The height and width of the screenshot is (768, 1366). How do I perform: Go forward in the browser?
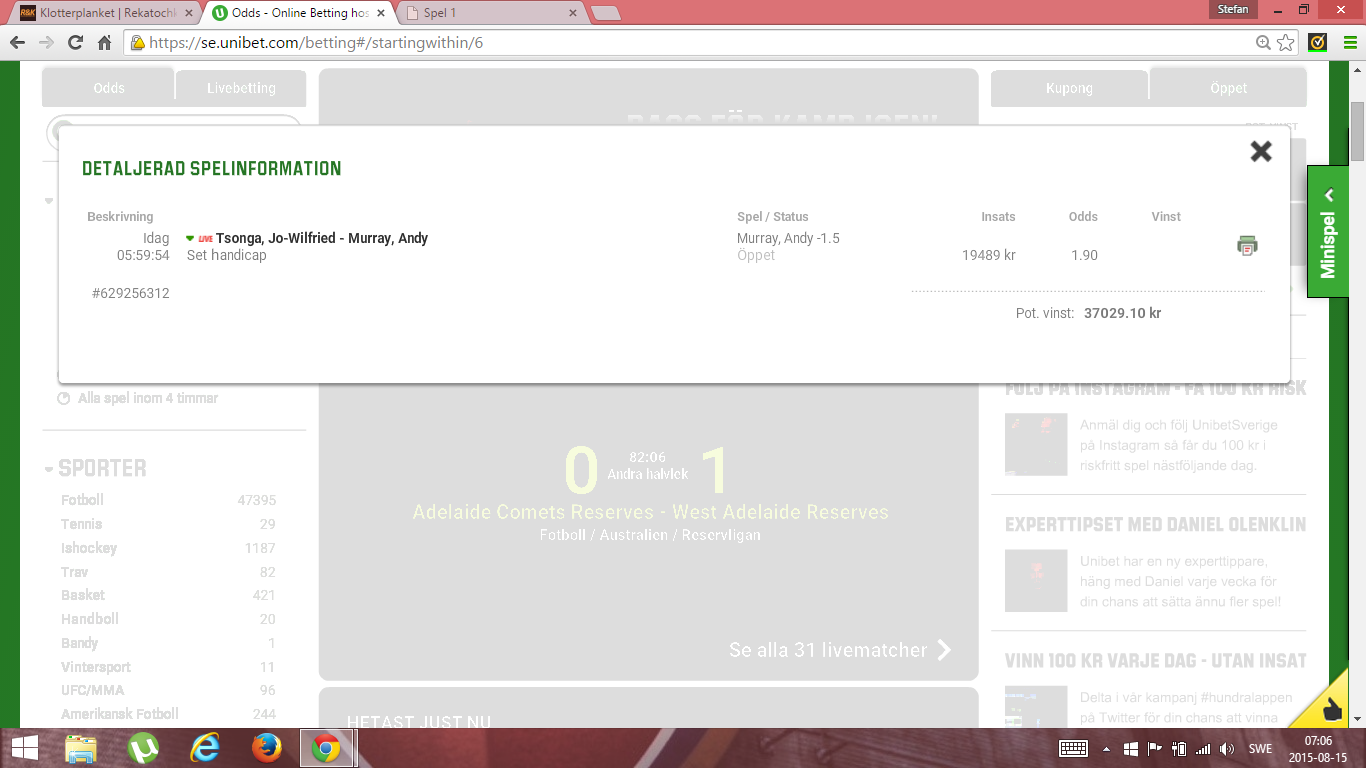click(x=46, y=43)
